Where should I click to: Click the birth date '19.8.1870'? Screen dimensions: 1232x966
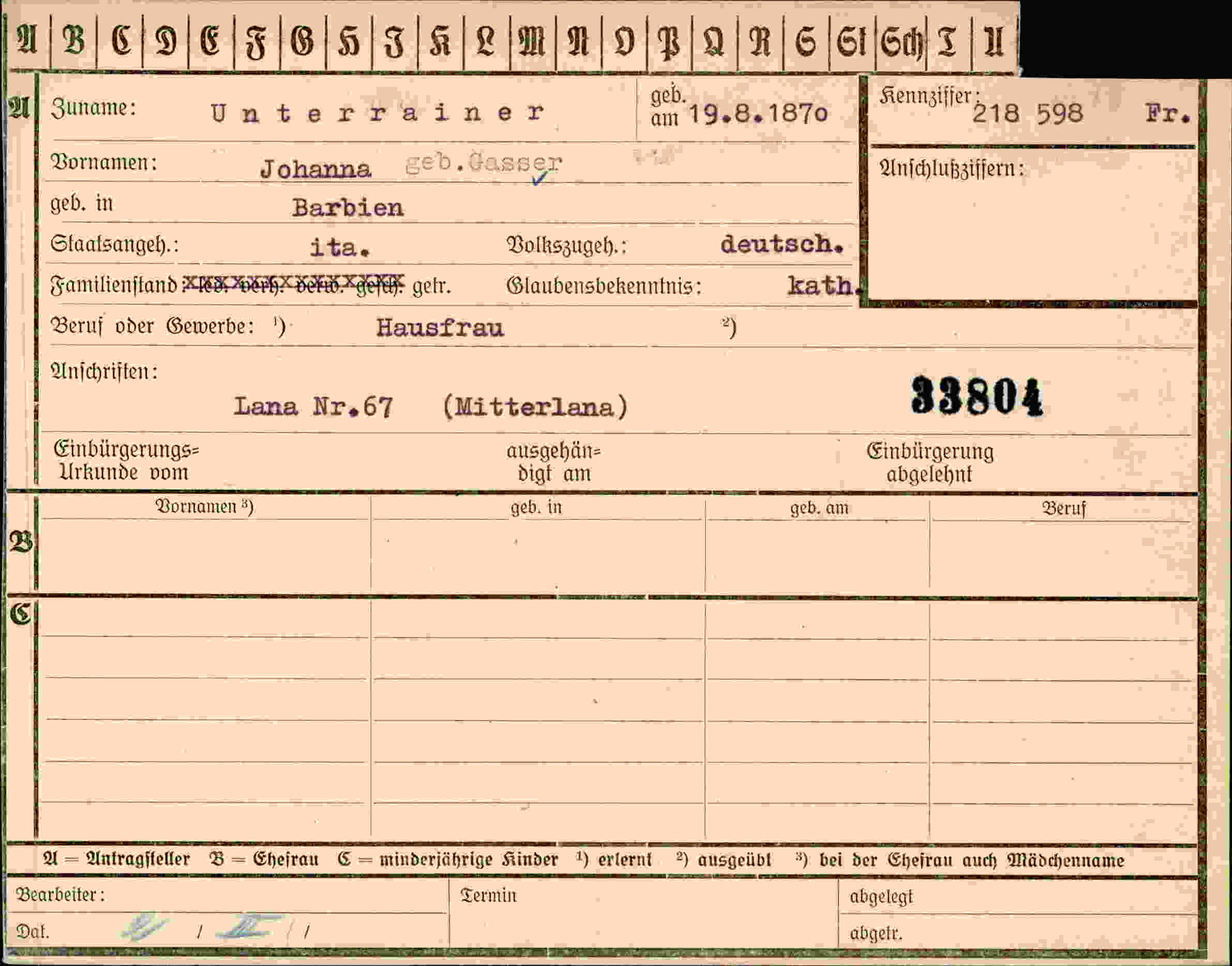pyautogui.click(x=758, y=115)
